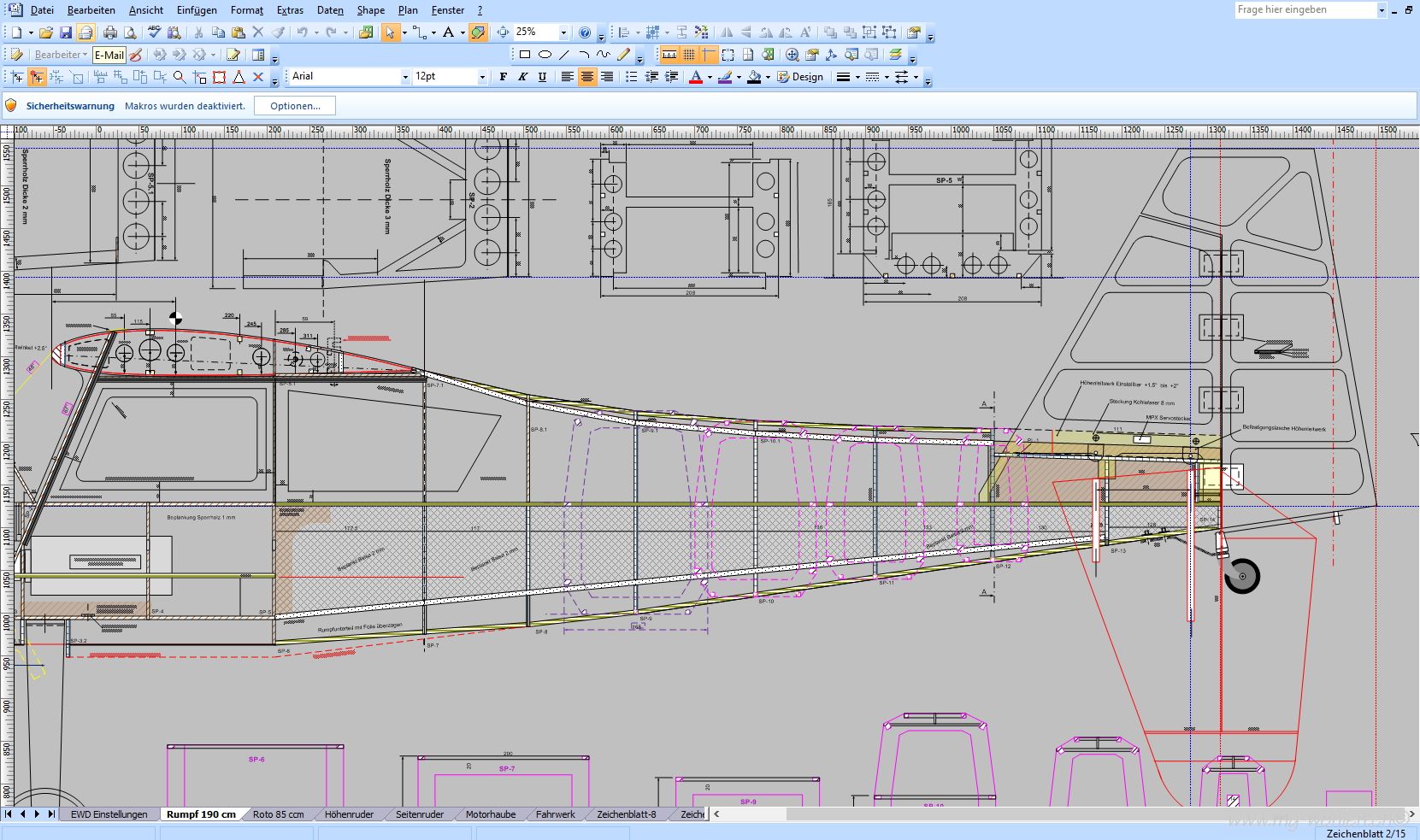Screen dimensions: 1420x840
Task: Open the Shape menu
Action: (x=370, y=10)
